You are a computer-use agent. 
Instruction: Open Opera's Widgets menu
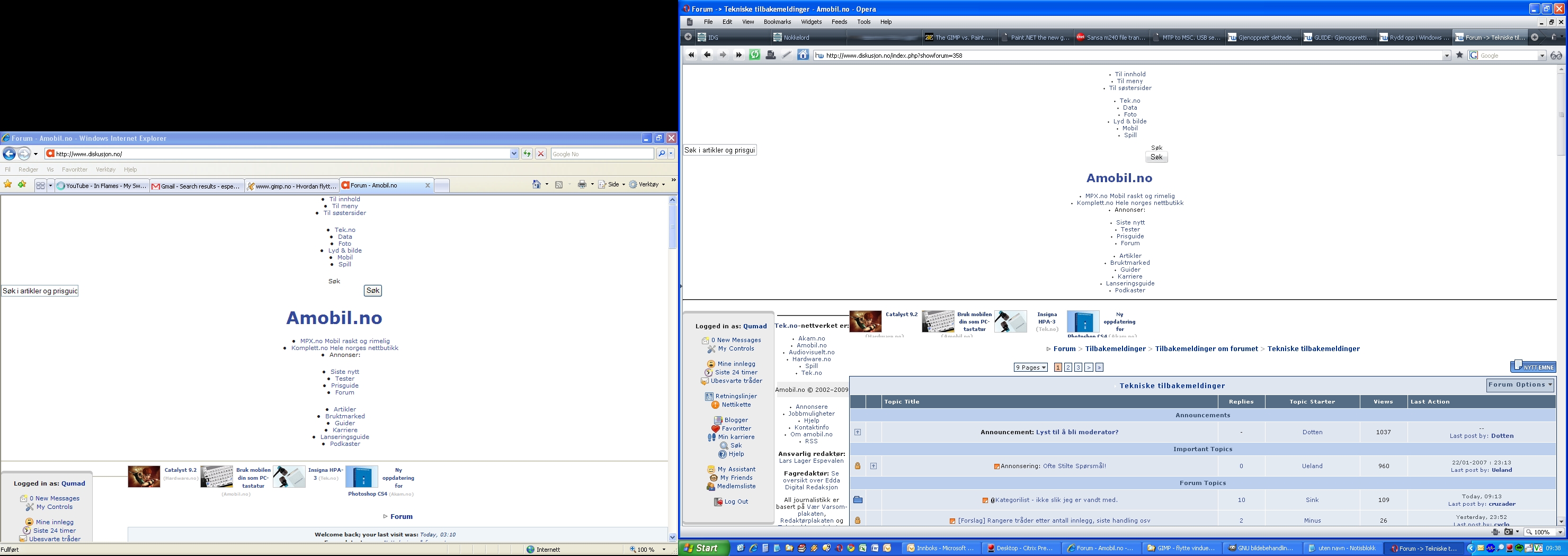coord(812,22)
